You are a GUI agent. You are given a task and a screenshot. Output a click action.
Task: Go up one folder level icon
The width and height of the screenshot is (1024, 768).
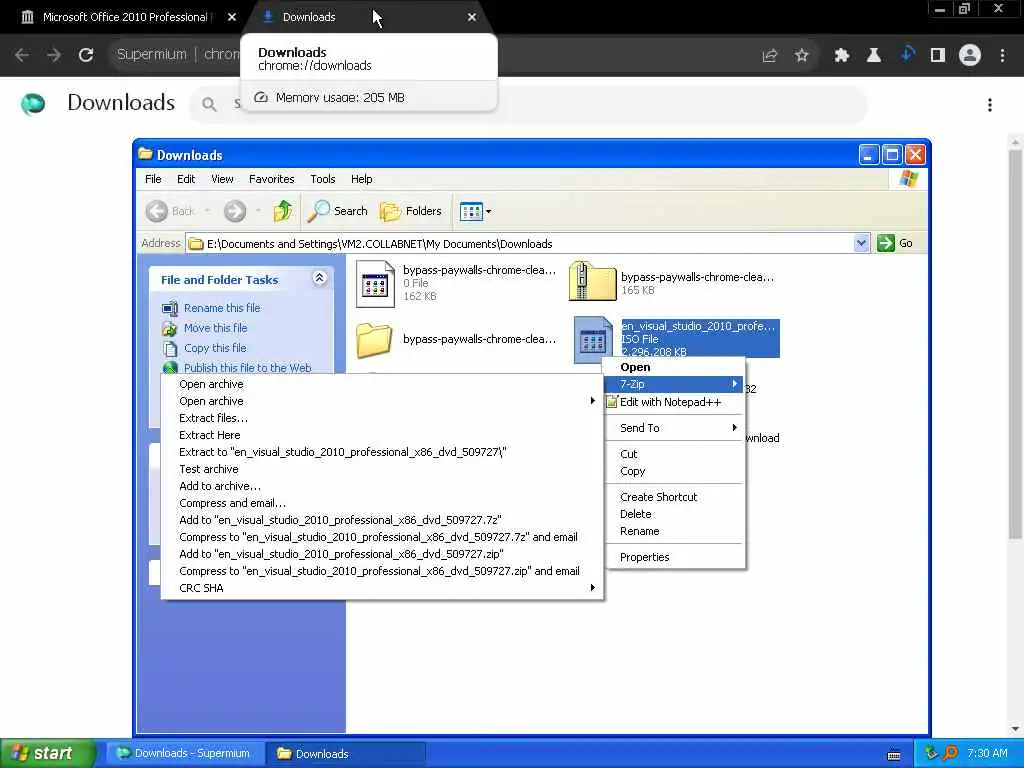click(x=283, y=211)
